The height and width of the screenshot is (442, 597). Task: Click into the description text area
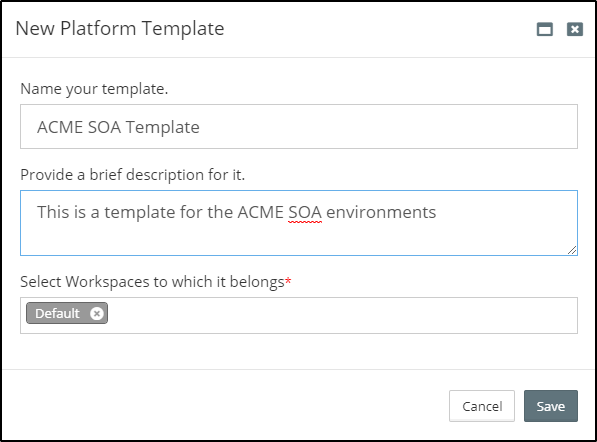299,223
